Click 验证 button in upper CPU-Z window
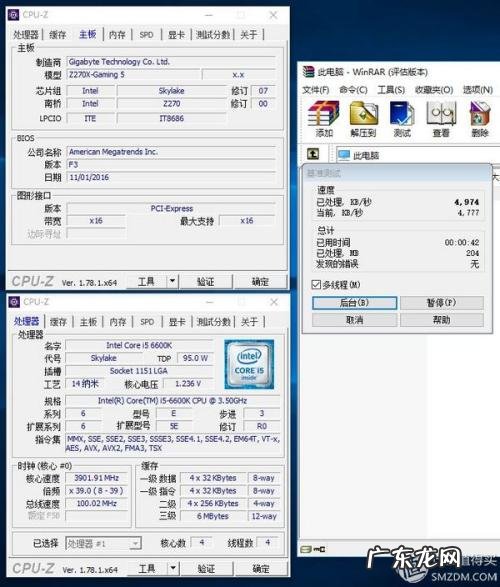 point(205,281)
